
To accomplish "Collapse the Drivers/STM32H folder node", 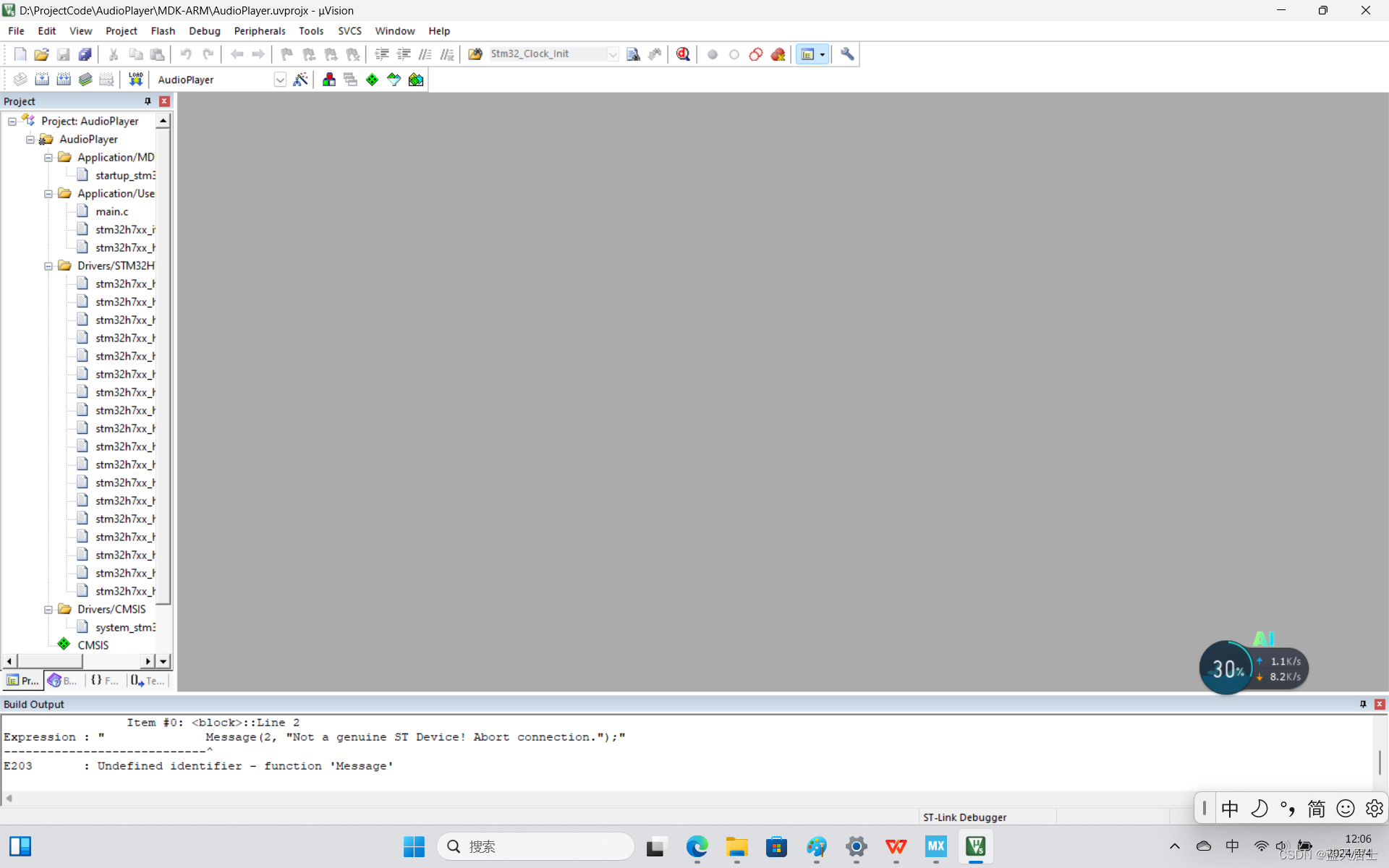I will (x=48, y=265).
